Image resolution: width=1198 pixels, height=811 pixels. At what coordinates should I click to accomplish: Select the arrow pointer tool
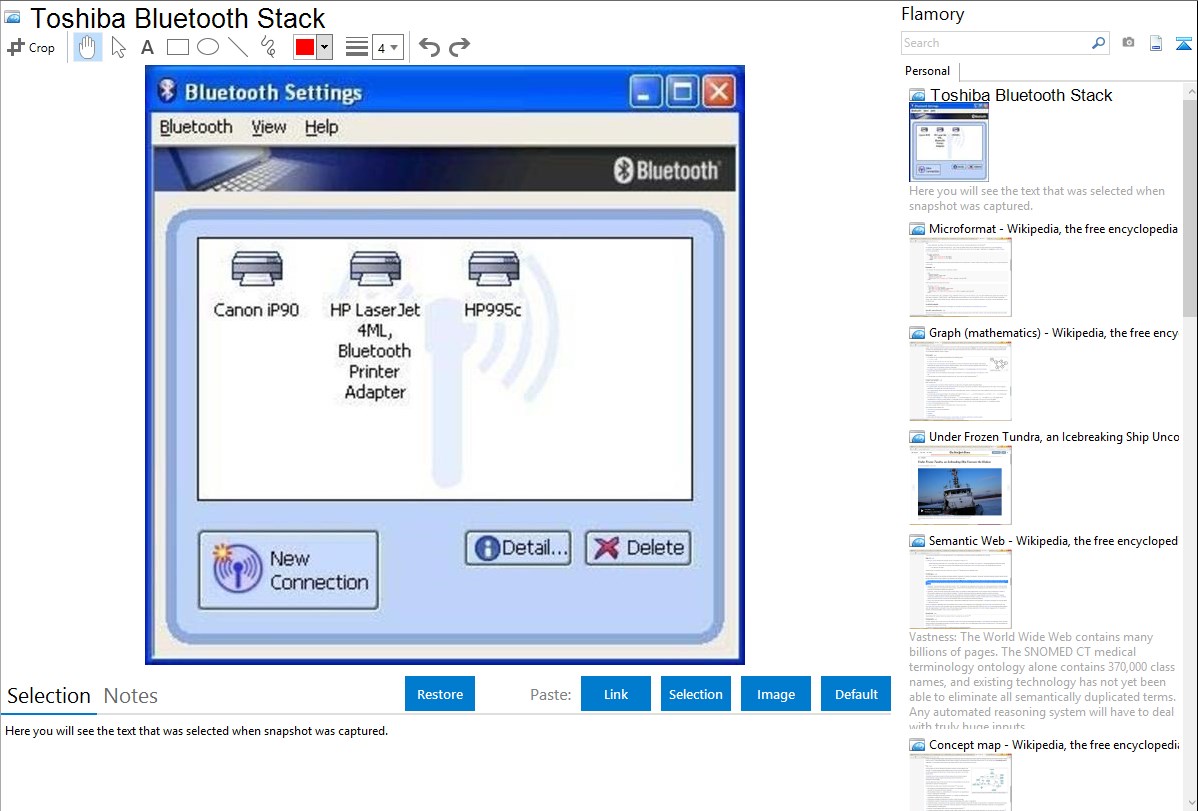[x=118, y=47]
